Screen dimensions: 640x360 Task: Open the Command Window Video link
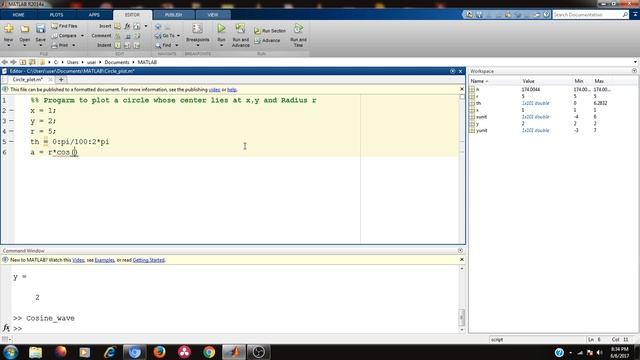click(x=78, y=260)
